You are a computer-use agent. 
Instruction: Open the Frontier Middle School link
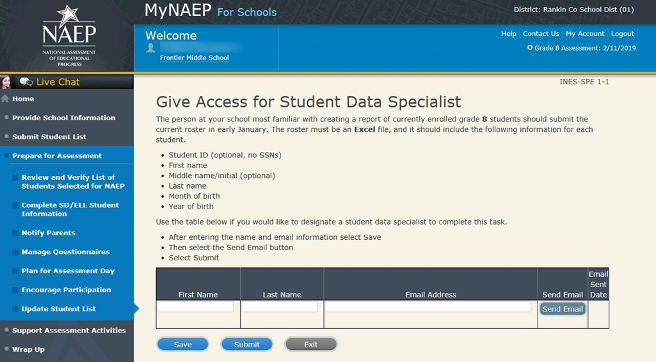point(195,58)
